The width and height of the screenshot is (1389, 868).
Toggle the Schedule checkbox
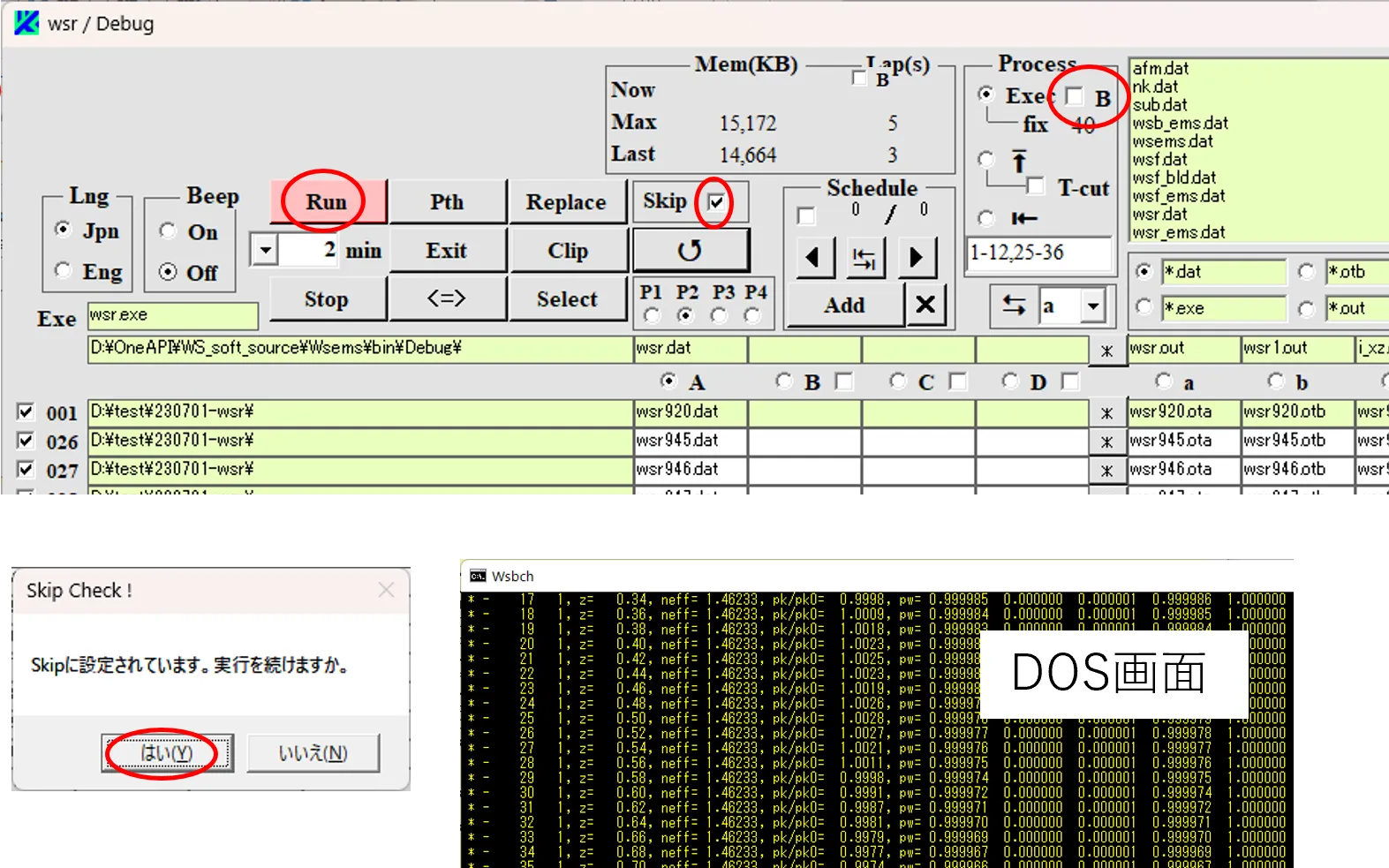pos(805,215)
